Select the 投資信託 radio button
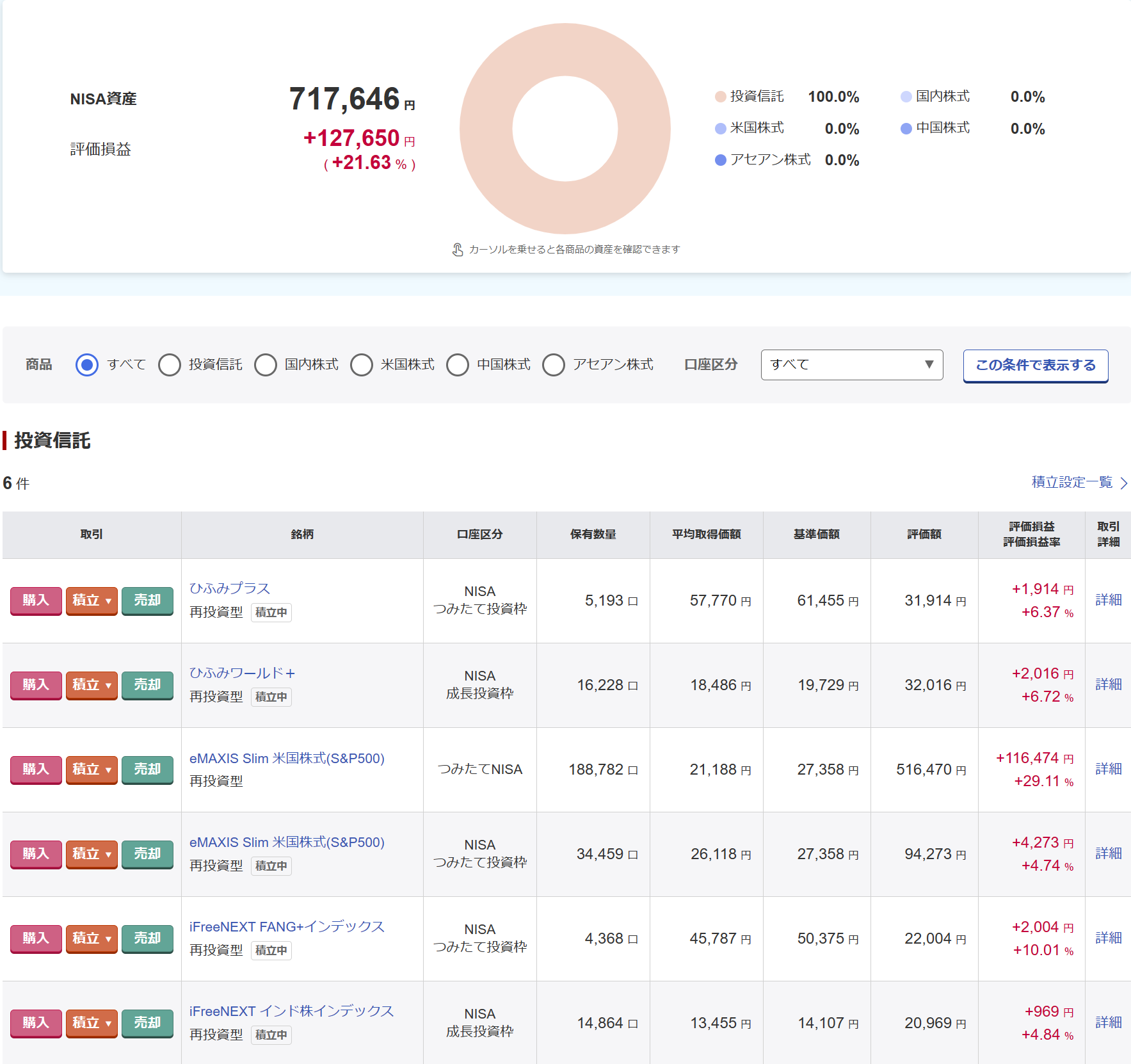 tap(170, 365)
